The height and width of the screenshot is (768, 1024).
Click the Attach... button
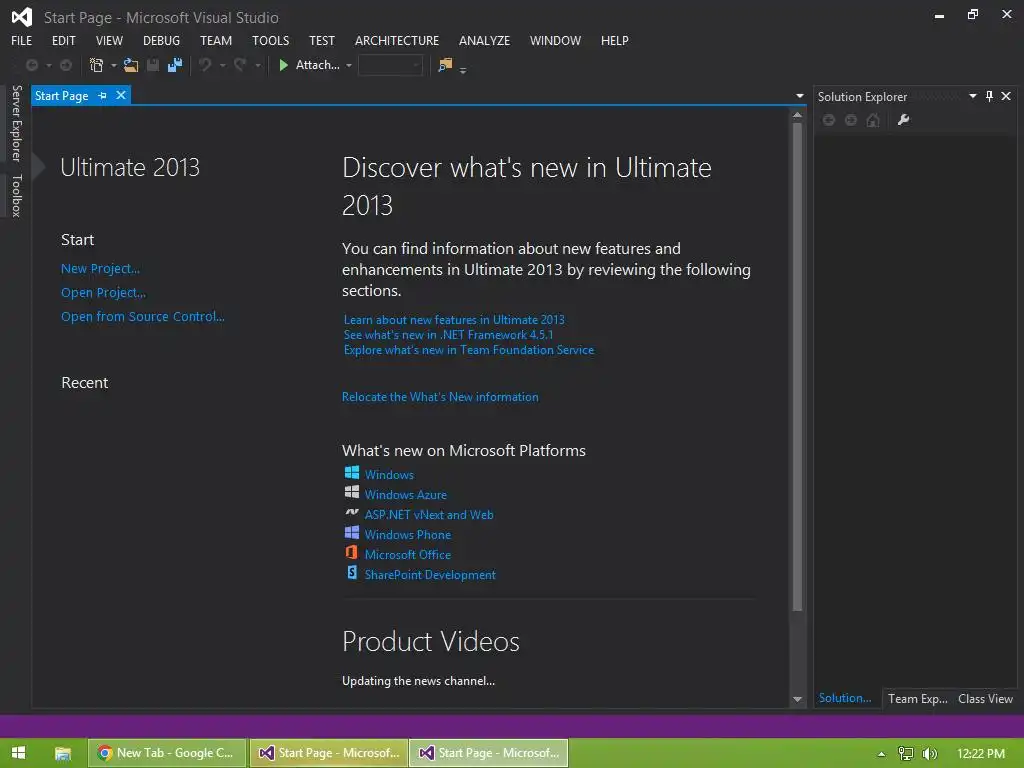pyautogui.click(x=317, y=65)
